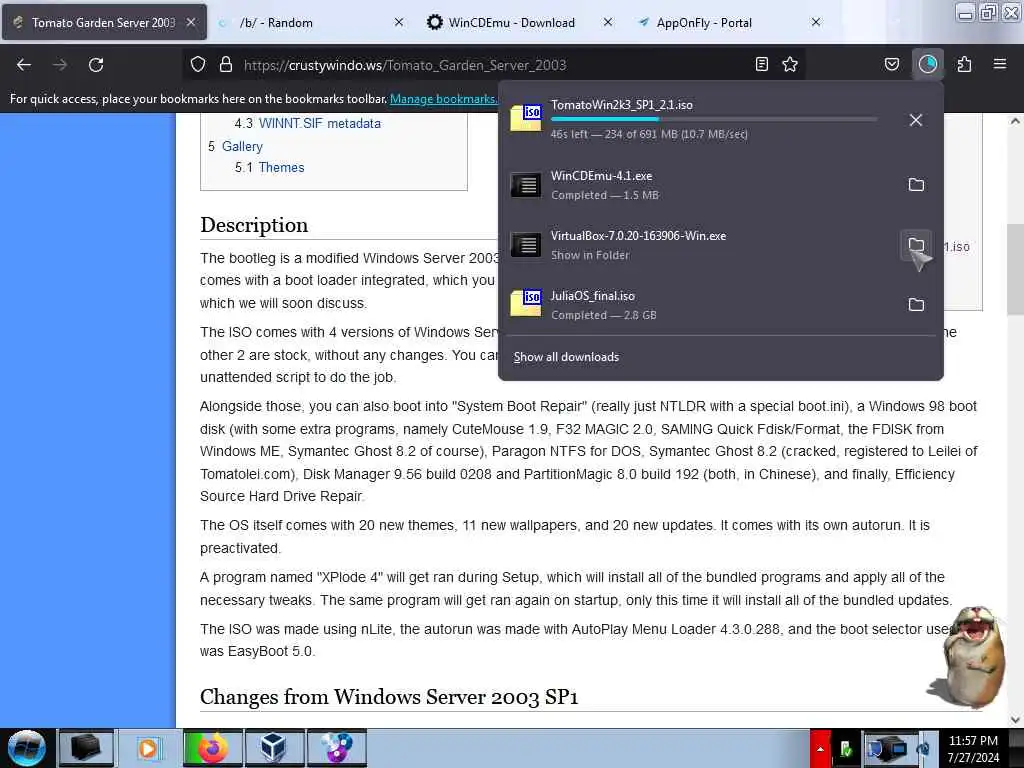Close the AppOnFly - Portal tab
The image size is (1024, 768).
coord(816,22)
